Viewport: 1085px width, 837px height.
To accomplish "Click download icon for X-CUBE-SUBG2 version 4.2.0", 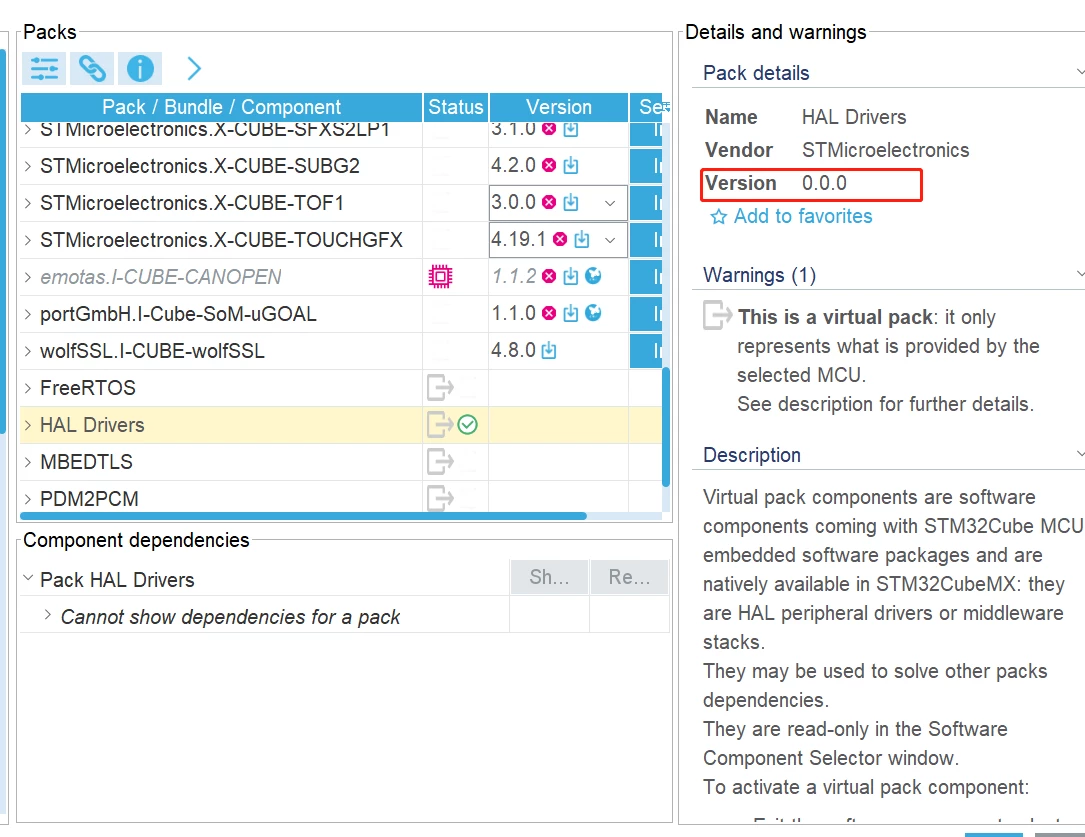I will click(571, 165).
